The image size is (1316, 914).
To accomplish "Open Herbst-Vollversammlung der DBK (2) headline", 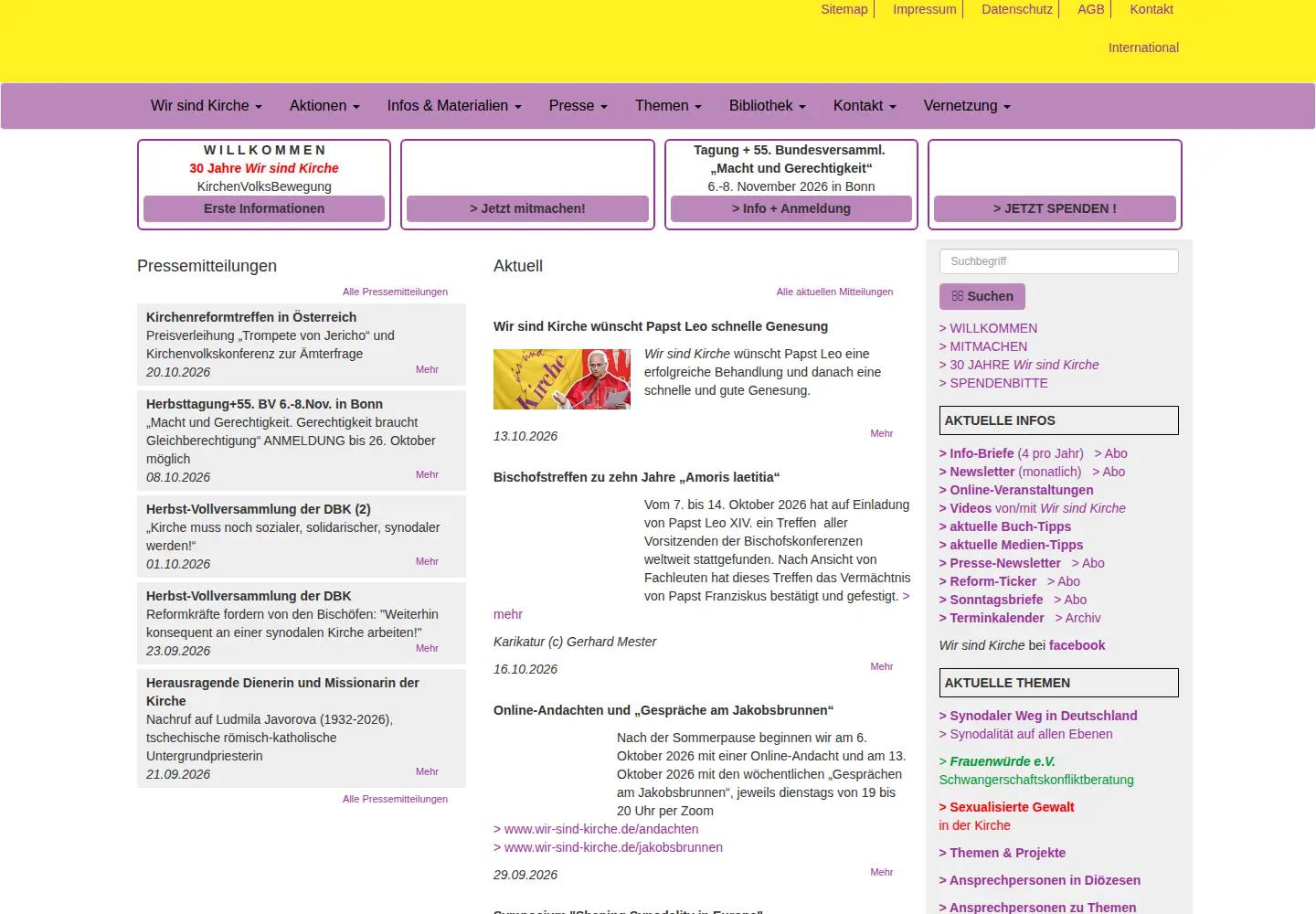I will point(259,509).
